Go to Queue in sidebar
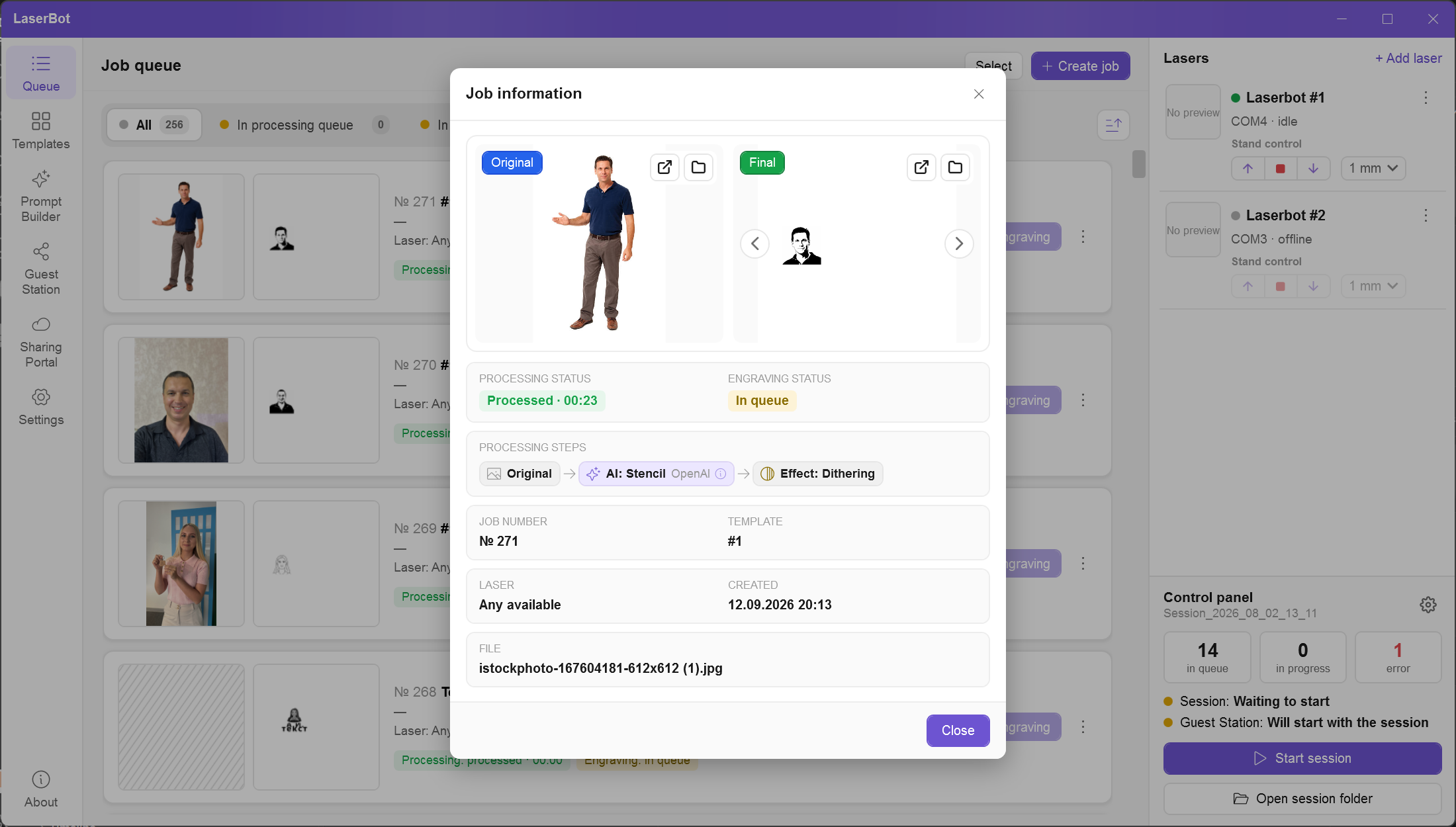The height and width of the screenshot is (827, 1456). click(x=41, y=73)
